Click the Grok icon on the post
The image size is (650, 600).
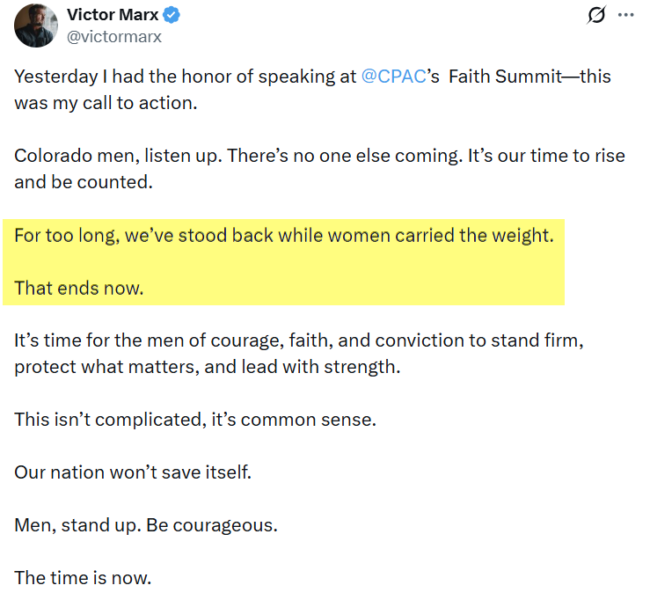(x=597, y=16)
